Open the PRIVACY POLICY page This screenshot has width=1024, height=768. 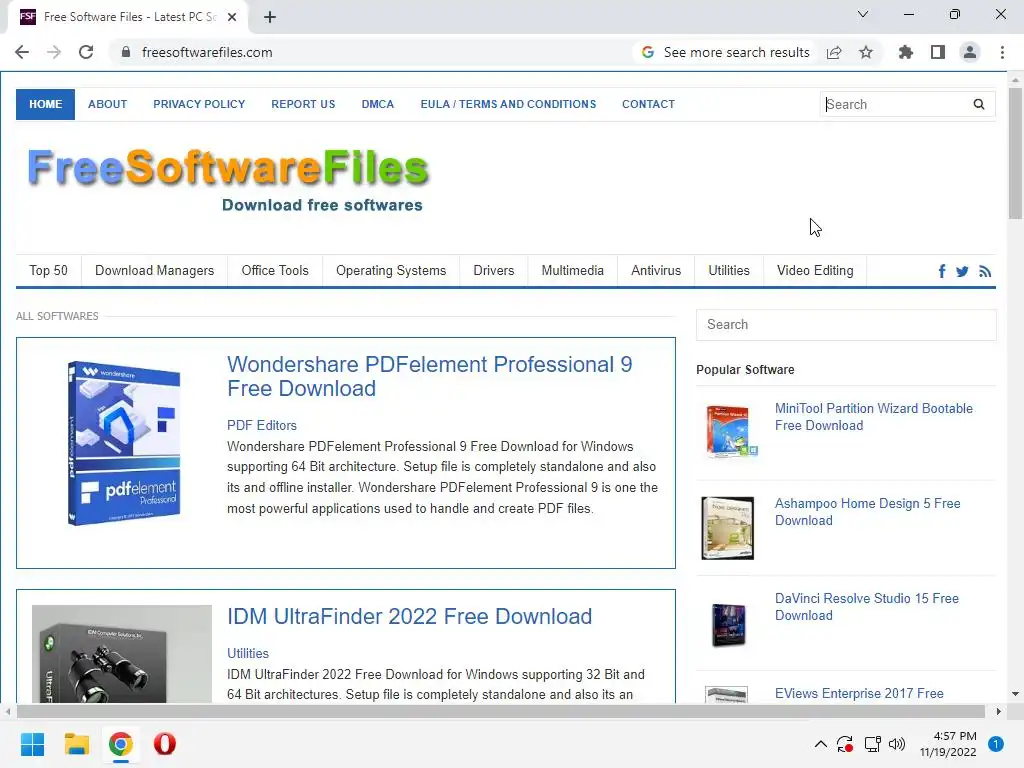(x=199, y=104)
